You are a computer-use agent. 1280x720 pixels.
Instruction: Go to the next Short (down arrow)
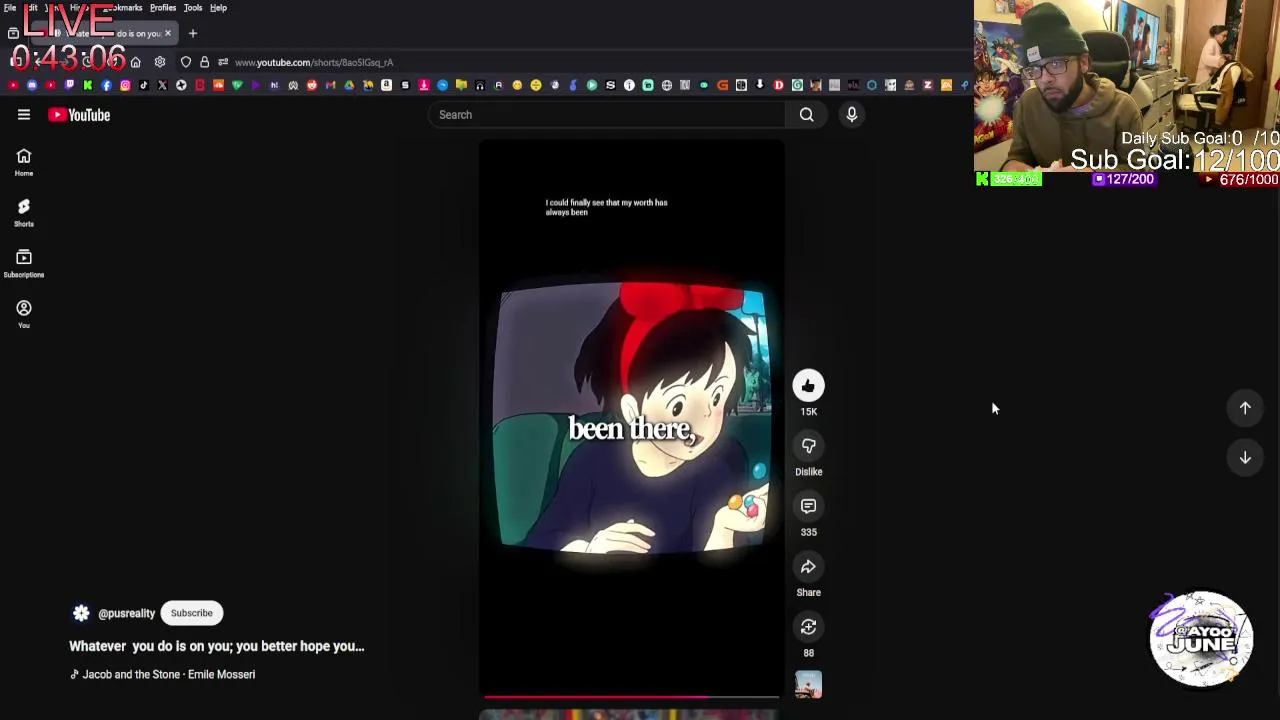[1245, 458]
